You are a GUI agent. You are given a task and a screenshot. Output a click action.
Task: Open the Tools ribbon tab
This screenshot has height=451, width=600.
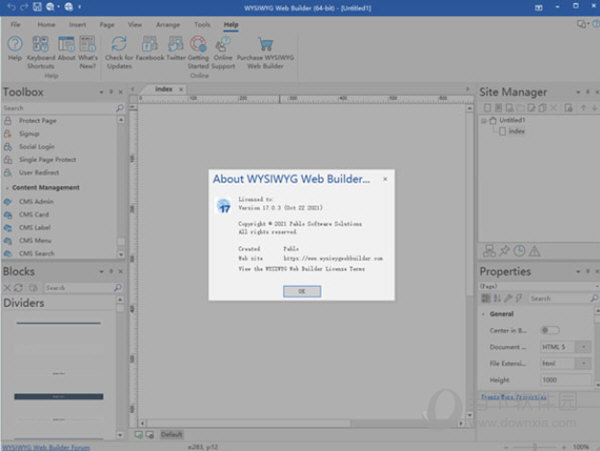click(202, 24)
